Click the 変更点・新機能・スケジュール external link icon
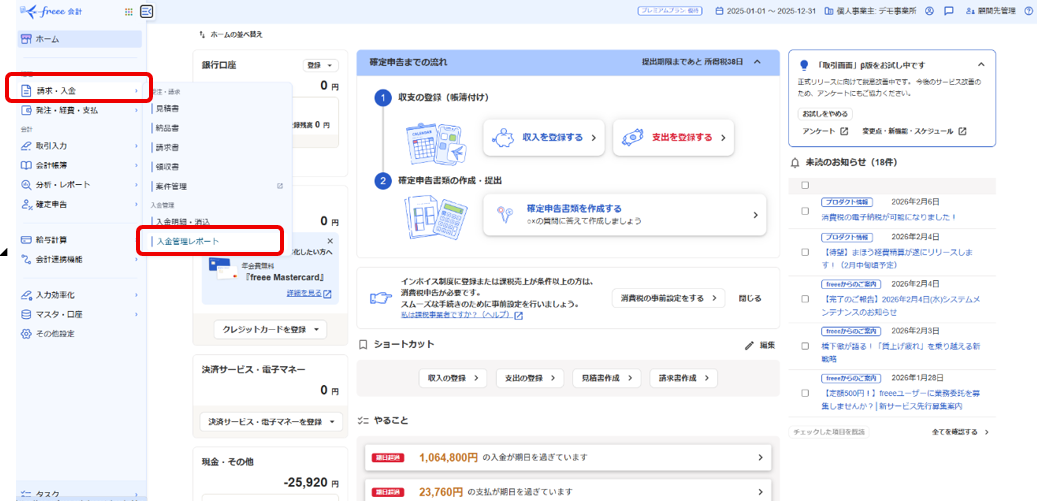The width and height of the screenshot is (1037, 501). [962, 131]
